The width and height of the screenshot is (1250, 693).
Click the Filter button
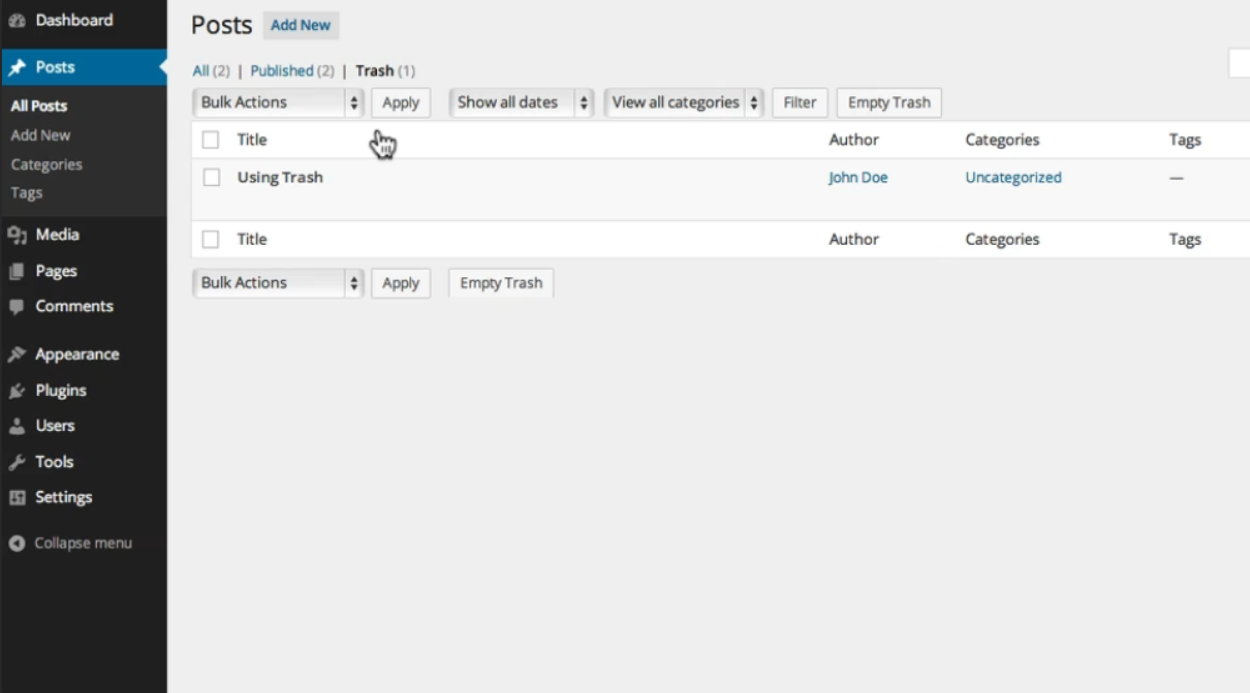tap(800, 102)
